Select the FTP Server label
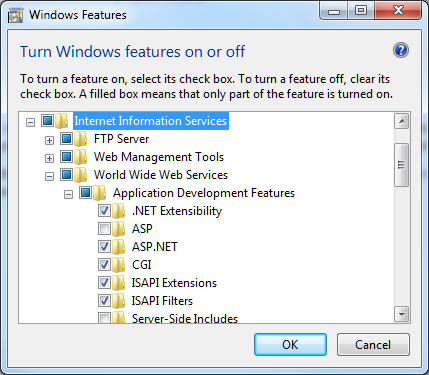Viewport: 429px width, 375px height. coord(122,139)
